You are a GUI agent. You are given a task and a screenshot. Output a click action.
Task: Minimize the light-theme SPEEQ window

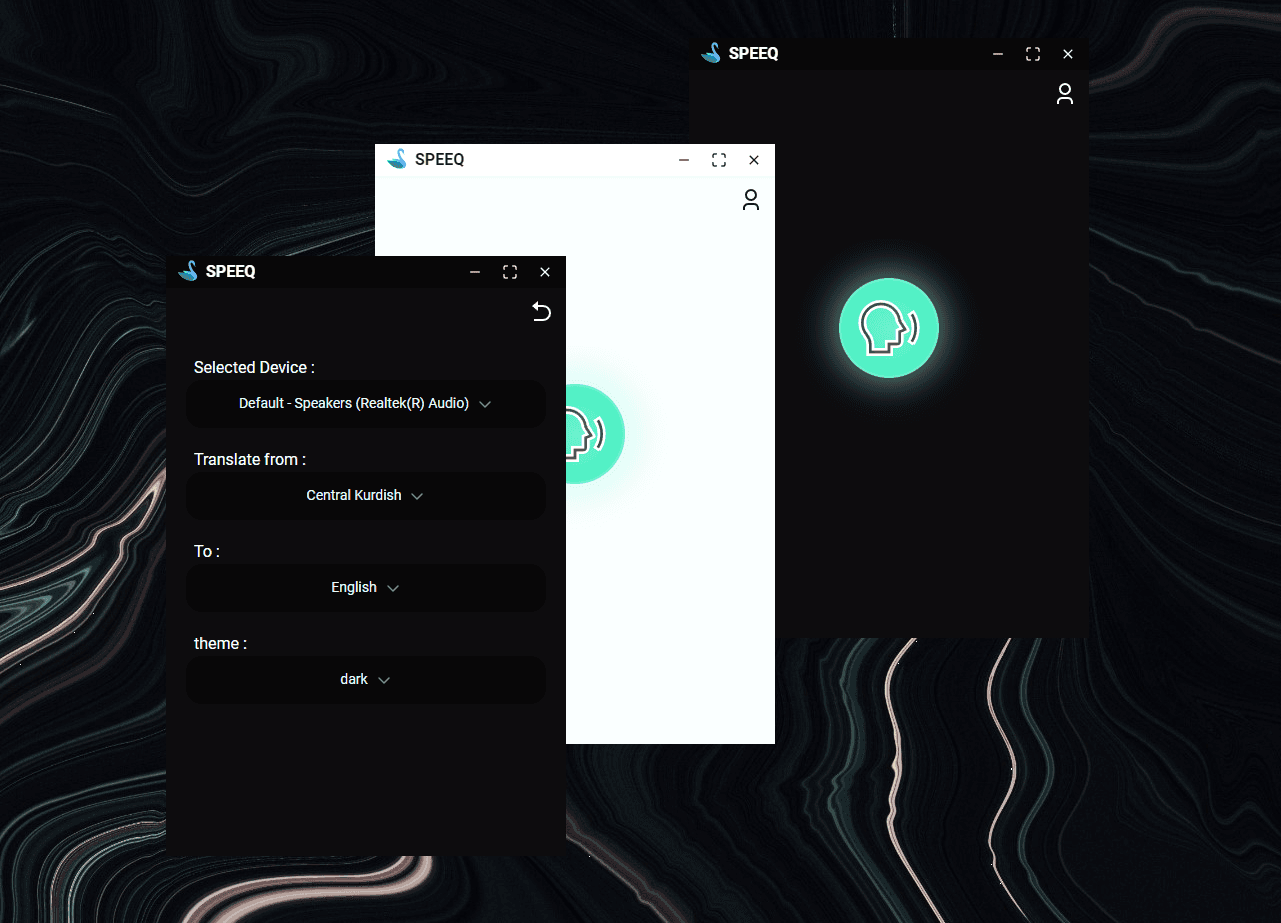point(684,160)
